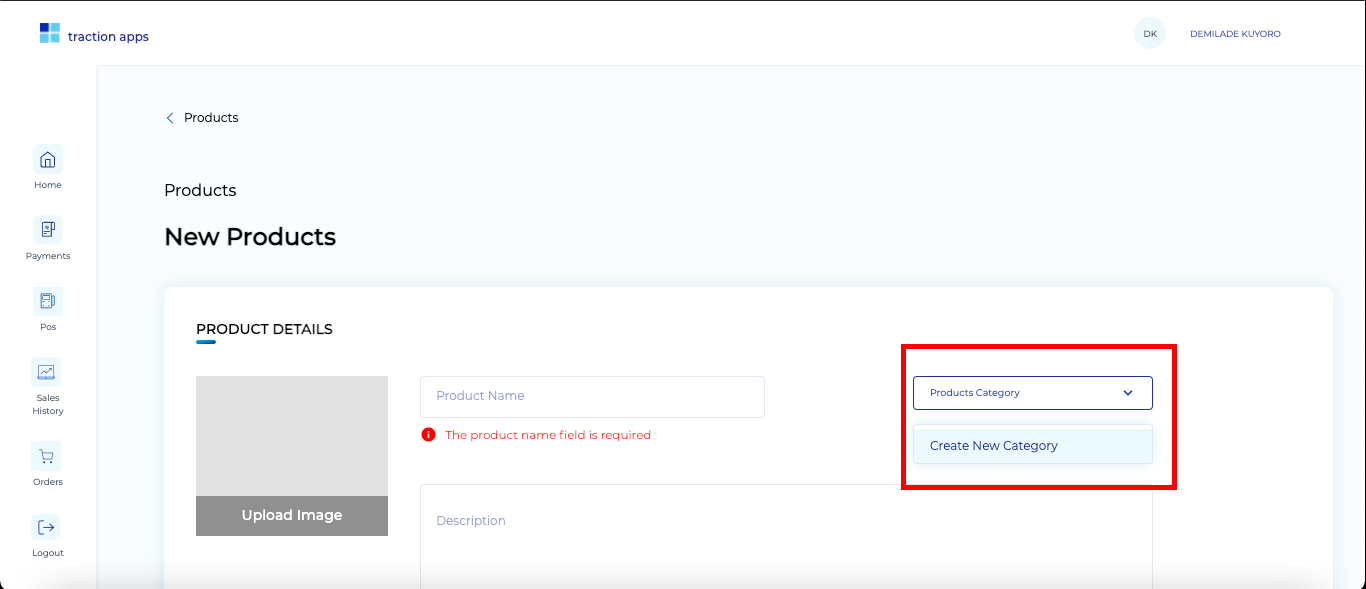The image size is (1366, 589).
Task: Click the back chevron beside Products
Action: point(169,117)
